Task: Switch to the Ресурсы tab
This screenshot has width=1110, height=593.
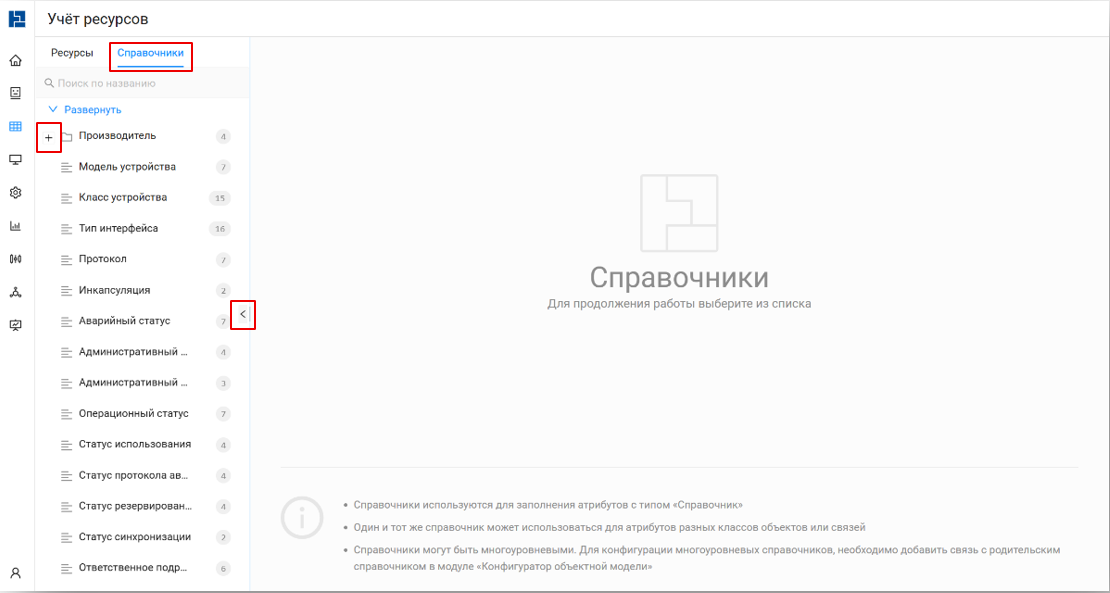Action: click(71, 52)
